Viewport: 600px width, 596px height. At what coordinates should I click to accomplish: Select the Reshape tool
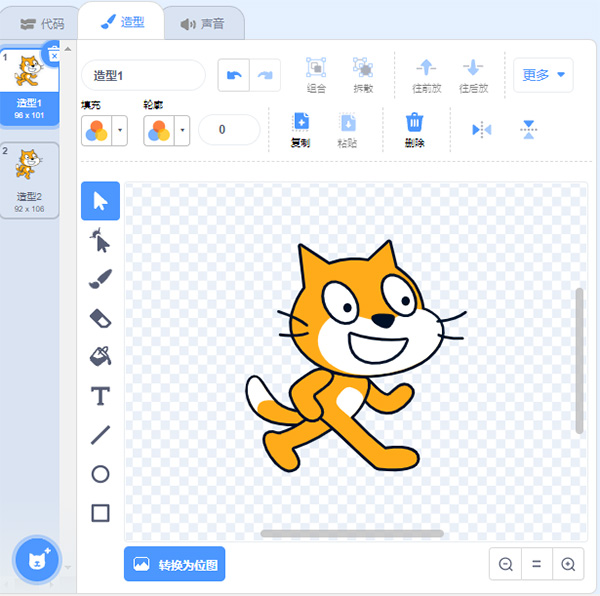tap(100, 240)
